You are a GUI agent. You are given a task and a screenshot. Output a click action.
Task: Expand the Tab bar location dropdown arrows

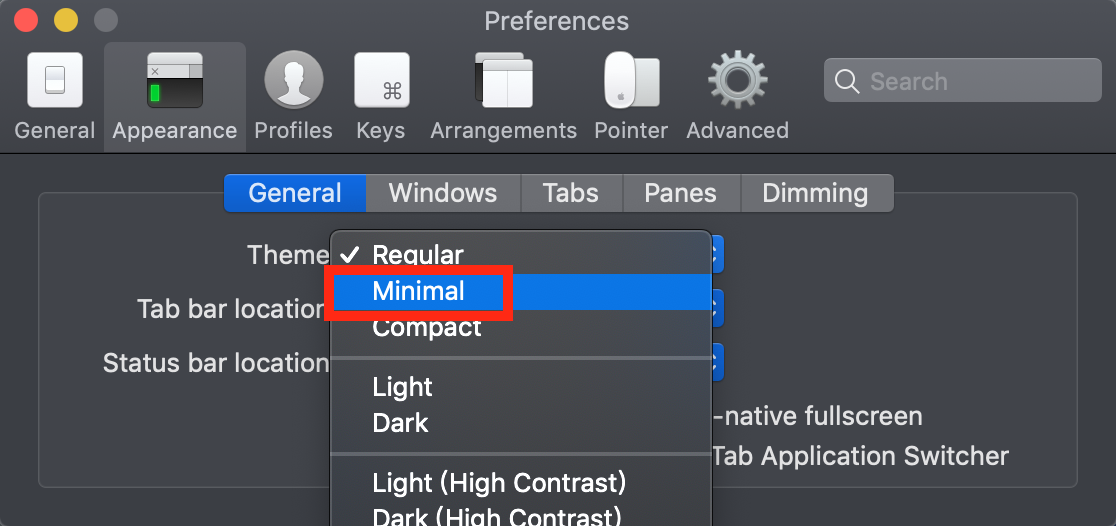pyautogui.click(x=717, y=308)
